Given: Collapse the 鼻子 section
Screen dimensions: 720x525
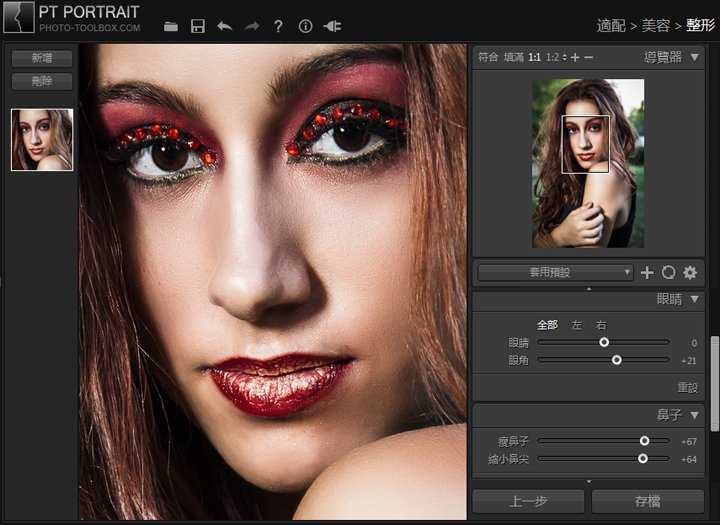Looking at the screenshot, I should [x=694, y=415].
